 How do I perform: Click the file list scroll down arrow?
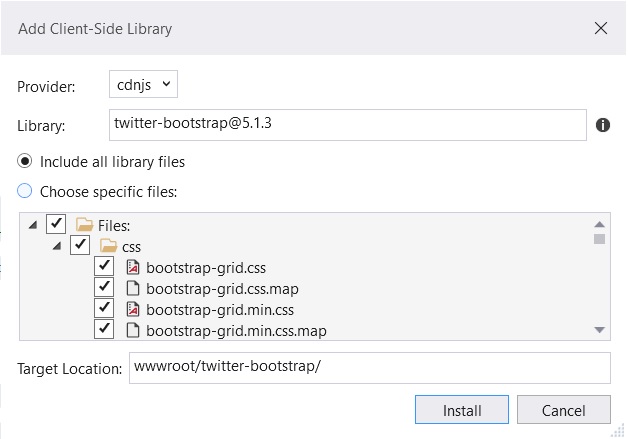click(599, 330)
